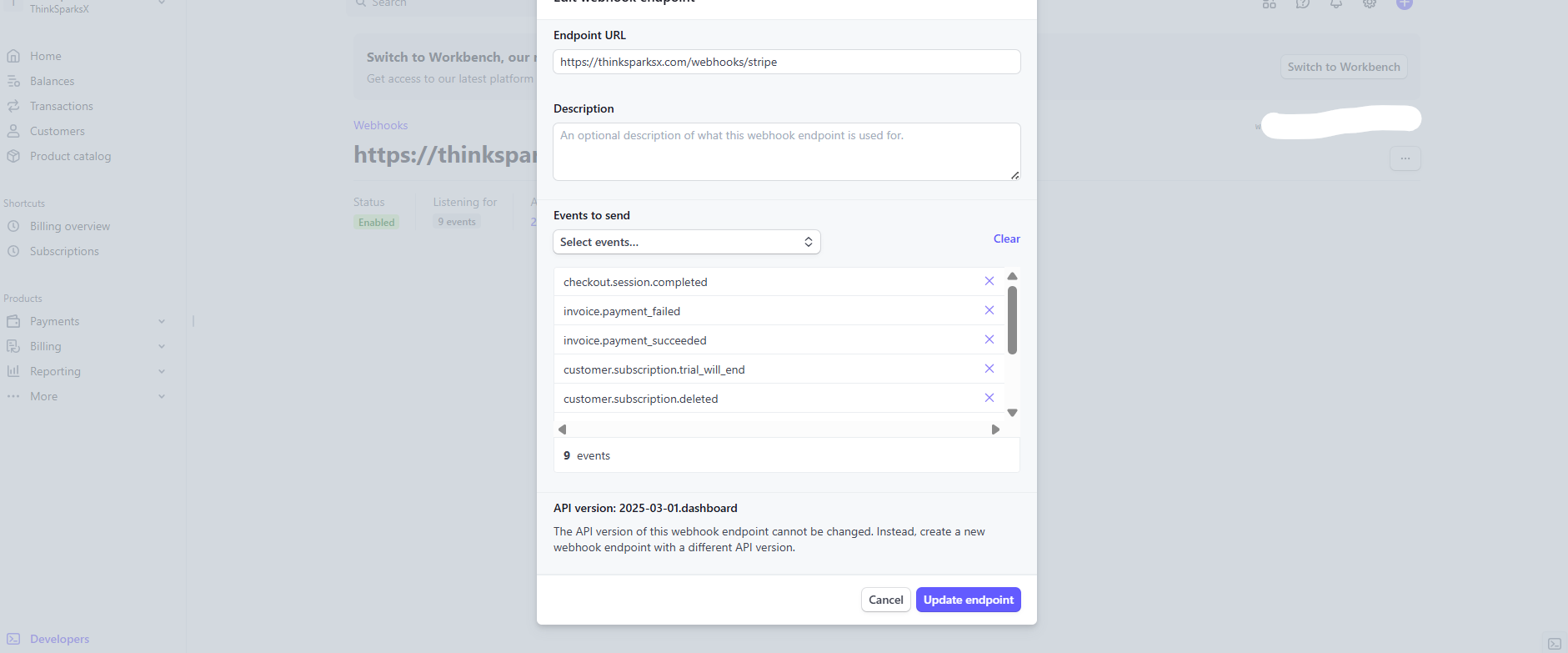Click the Update endpoint button
Viewport: 1568px width, 653px height.
[969, 600]
